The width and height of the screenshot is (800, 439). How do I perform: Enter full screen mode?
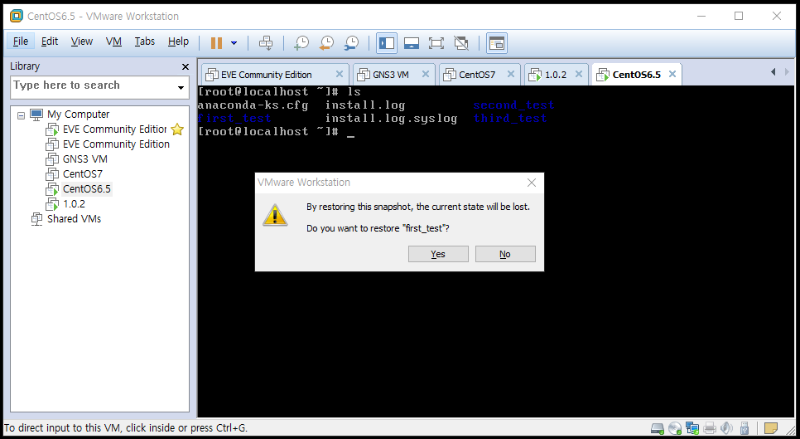(x=436, y=43)
